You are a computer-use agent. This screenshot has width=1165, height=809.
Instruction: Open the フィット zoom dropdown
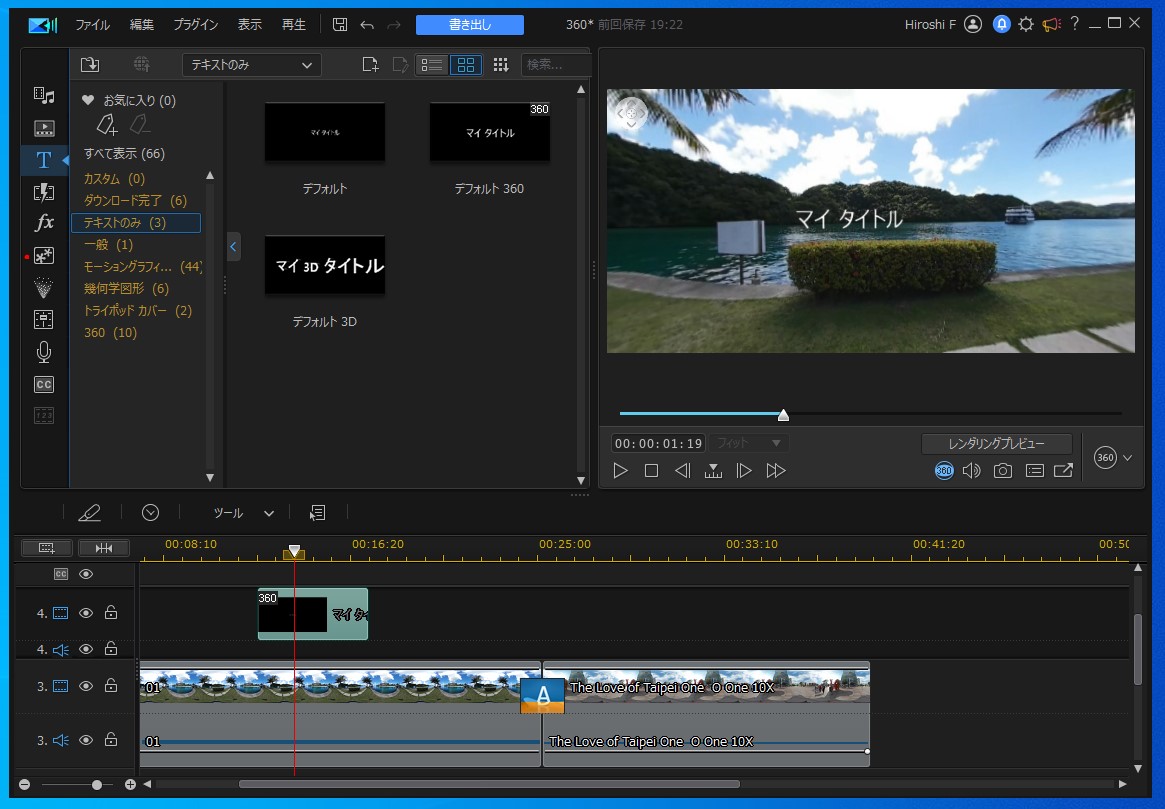click(x=748, y=443)
